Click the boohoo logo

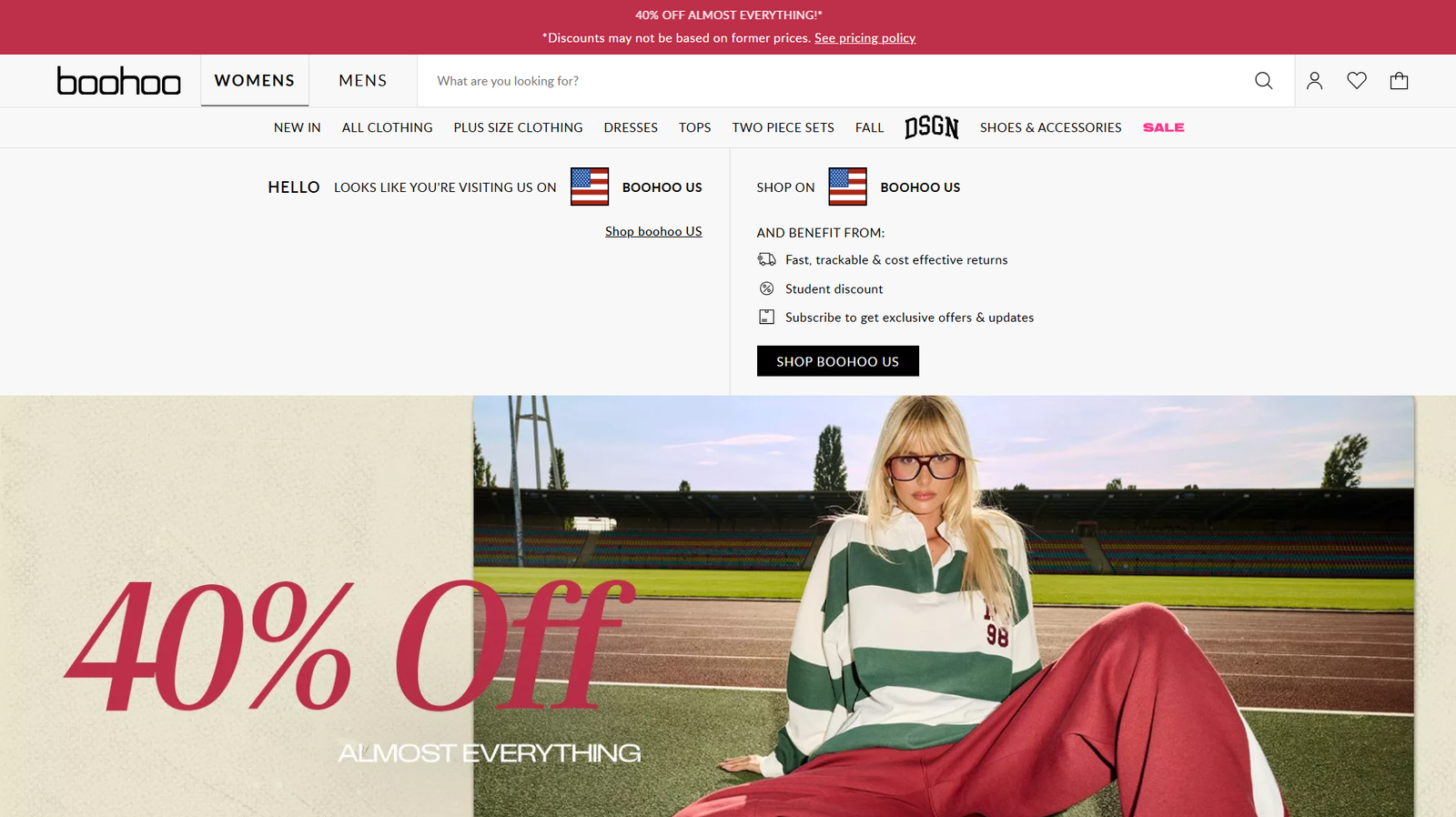pos(118,81)
